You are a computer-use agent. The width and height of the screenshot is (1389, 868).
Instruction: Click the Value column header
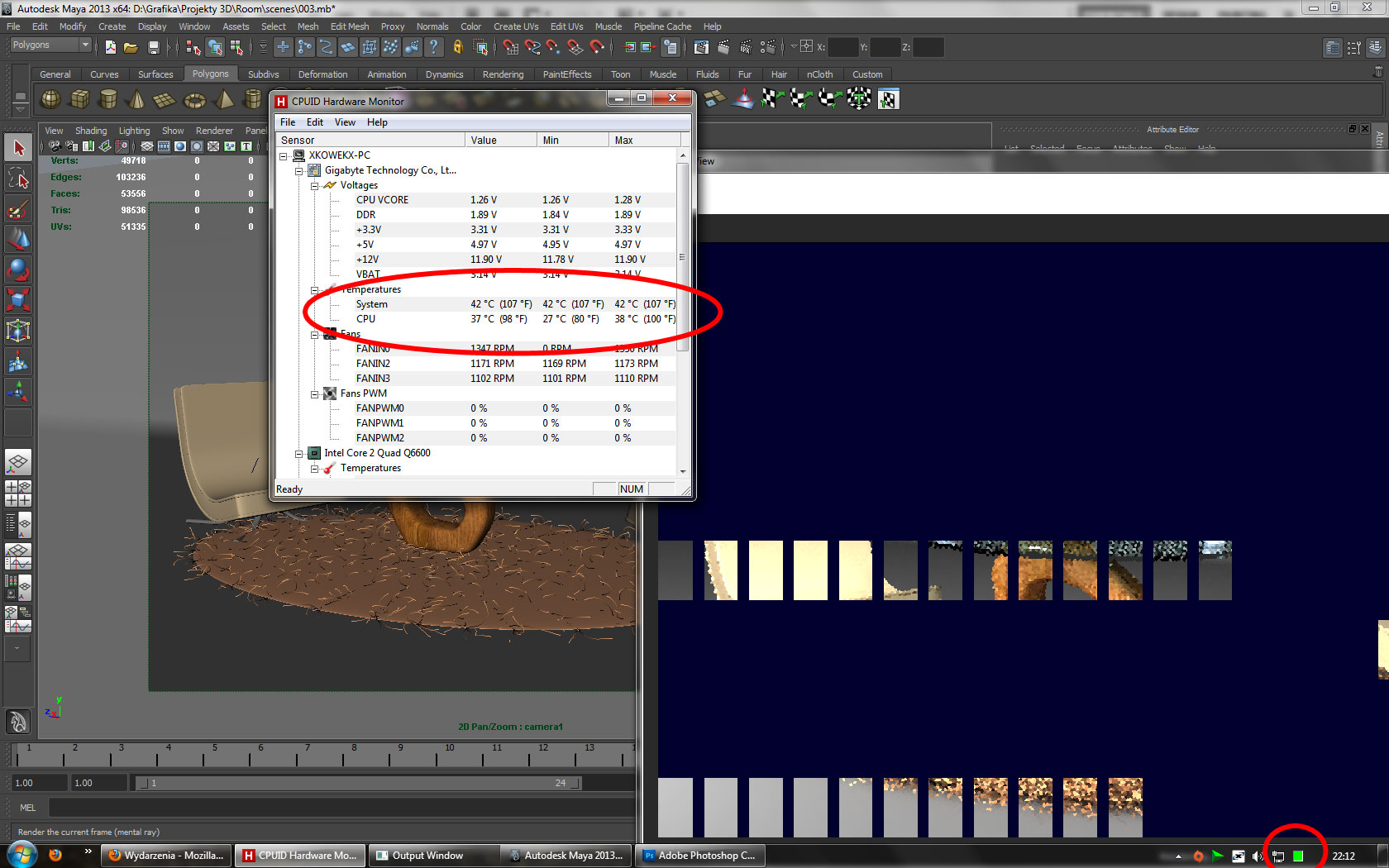pos(500,140)
